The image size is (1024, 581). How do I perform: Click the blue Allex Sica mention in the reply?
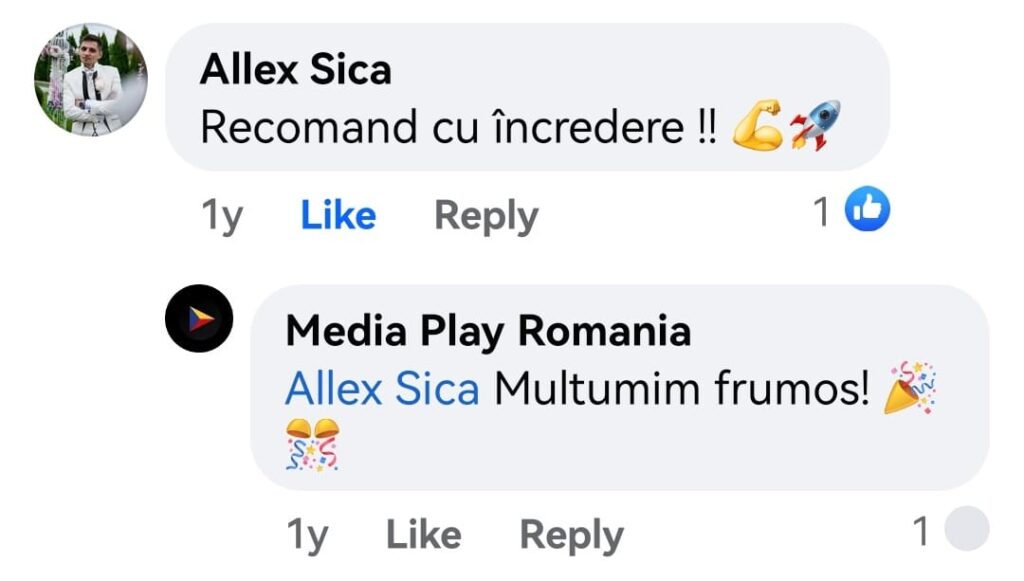point(382,388)
